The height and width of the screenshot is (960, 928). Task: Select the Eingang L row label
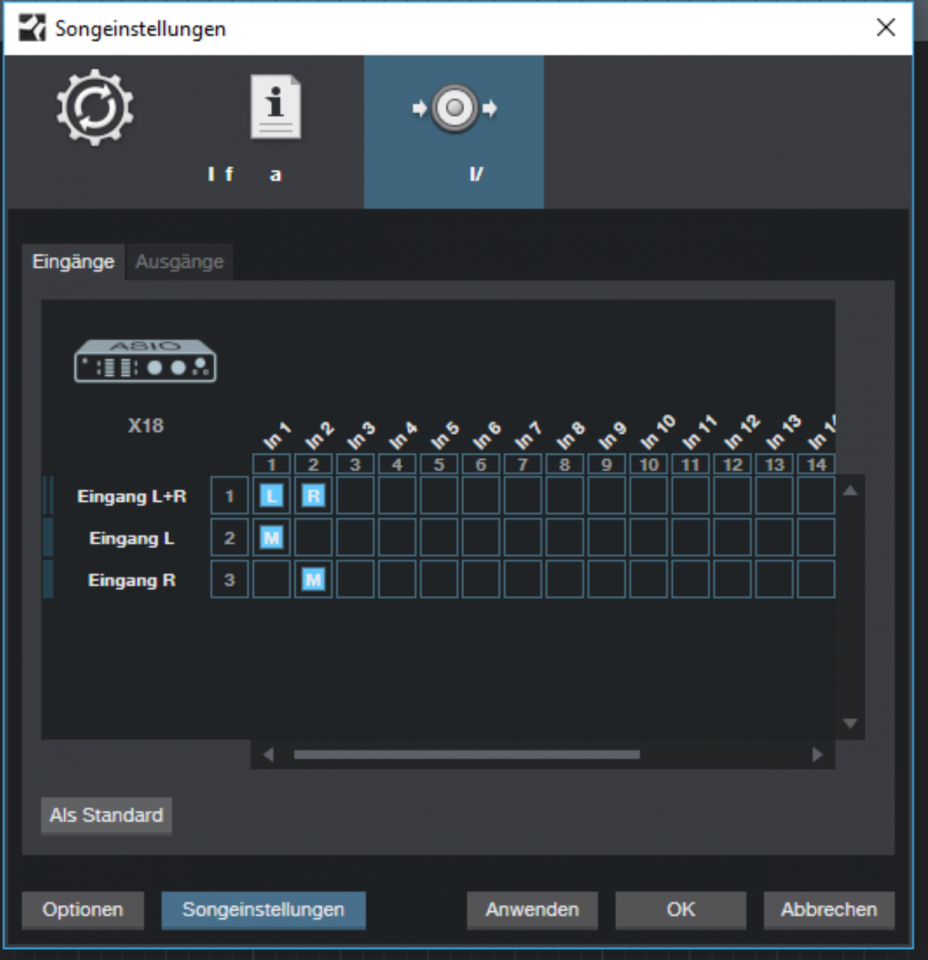(x=132, y=538)
